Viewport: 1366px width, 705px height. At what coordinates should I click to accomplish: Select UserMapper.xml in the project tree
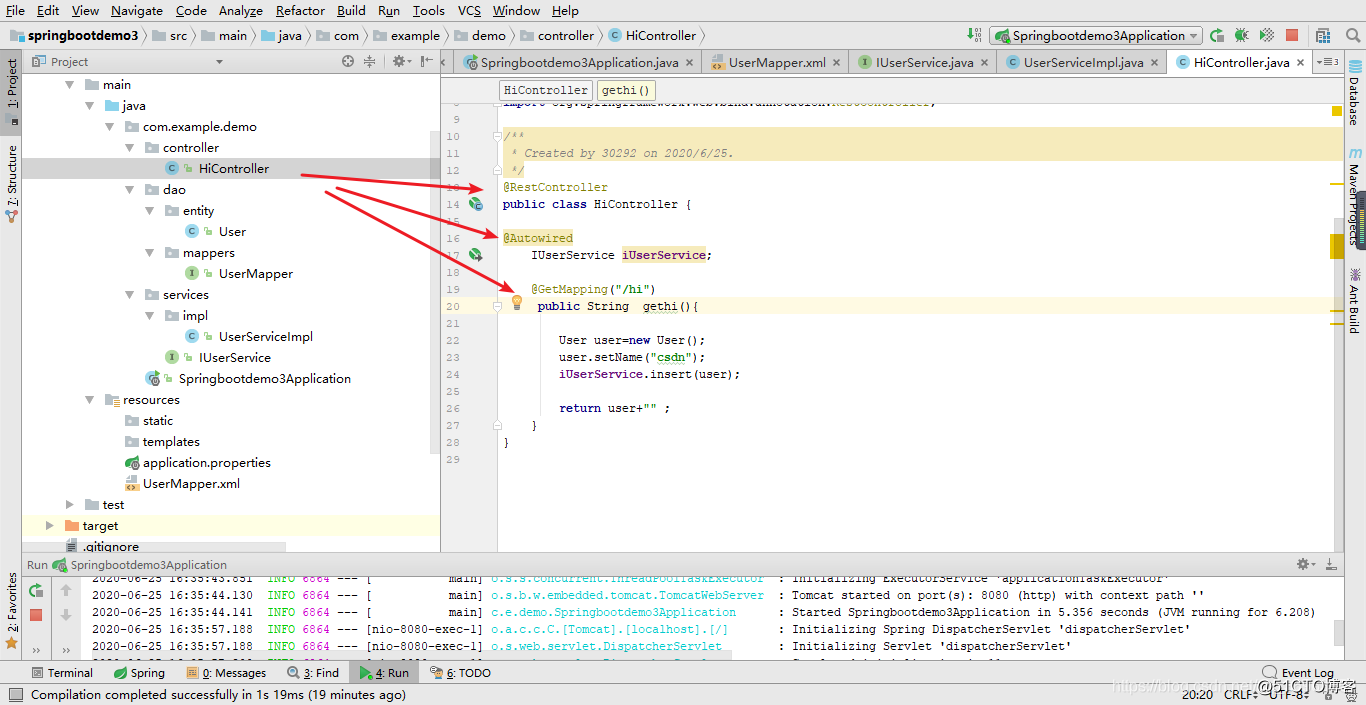pos(191,484)
